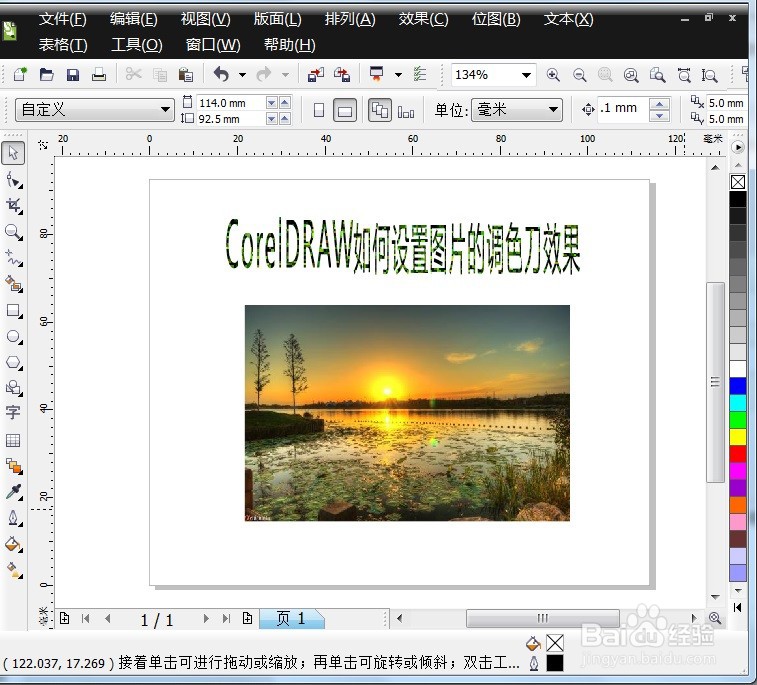The height and width of the screenshot is (685, 757).
Task: Toggle apply layout to current page only
Action: coord(406,112)
